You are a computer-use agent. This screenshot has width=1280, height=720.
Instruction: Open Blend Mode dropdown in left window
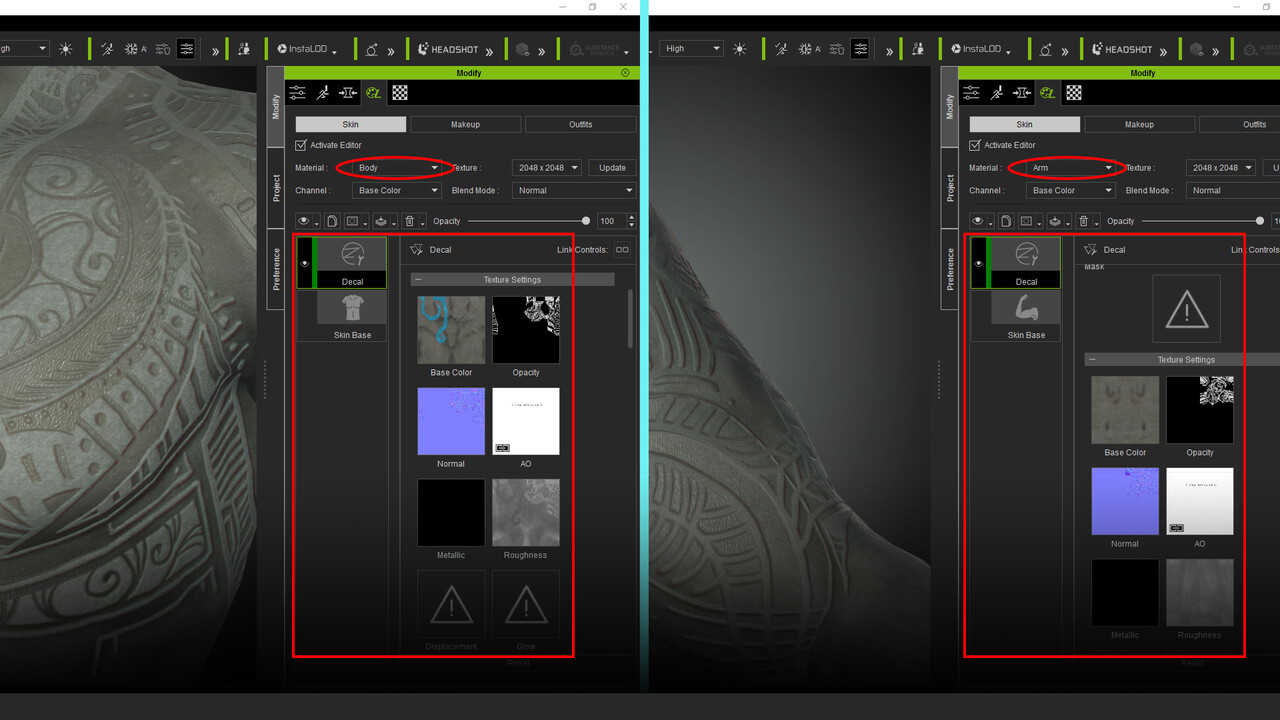pos(574,190)
